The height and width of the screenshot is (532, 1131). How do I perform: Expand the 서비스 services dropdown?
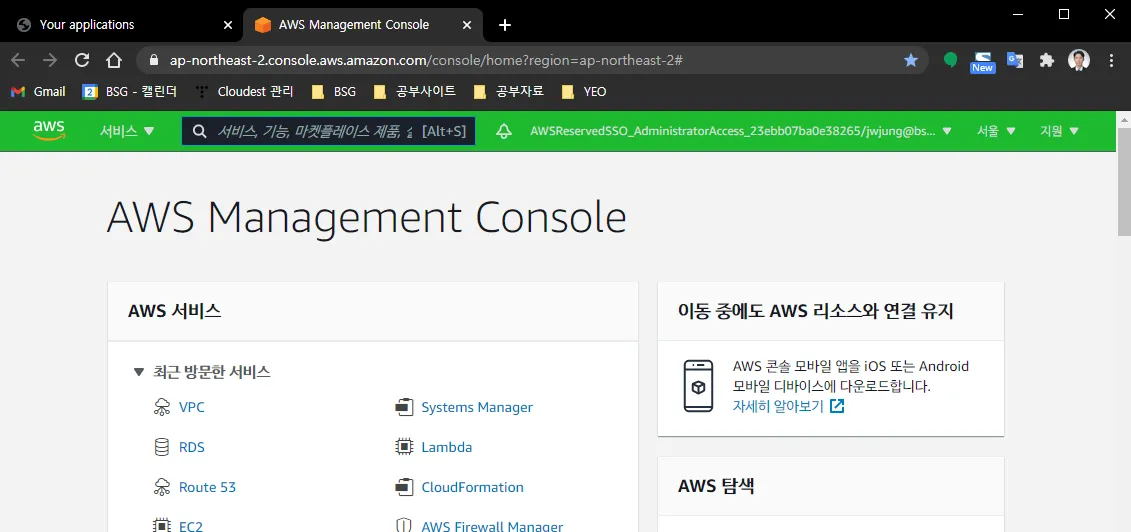click(127, 131)
